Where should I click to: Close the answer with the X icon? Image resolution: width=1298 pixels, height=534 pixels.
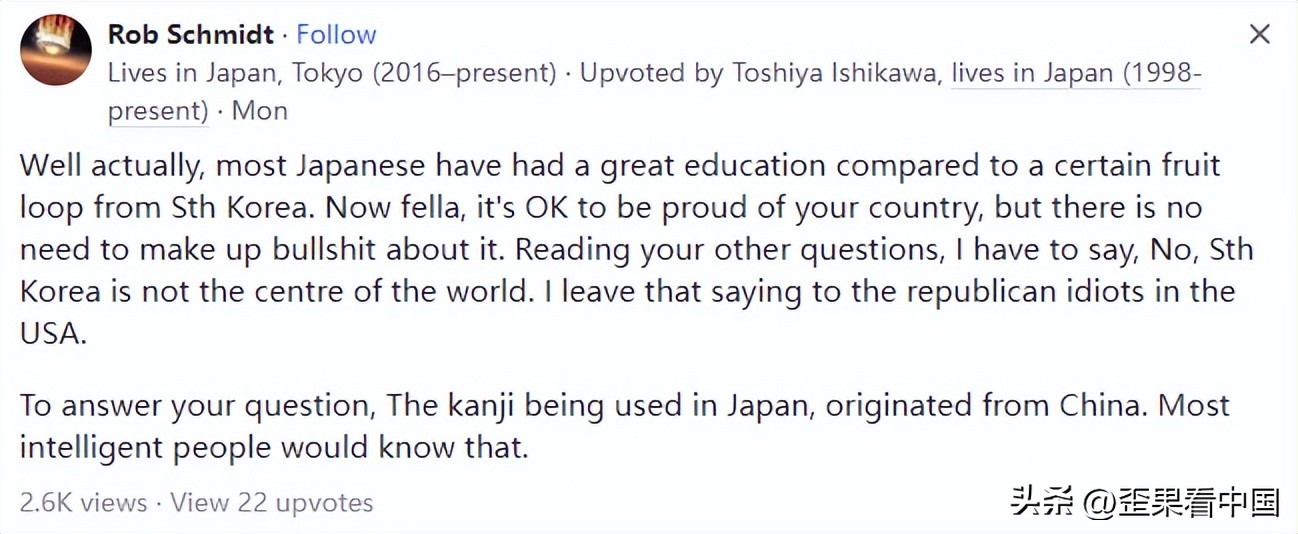1260,34
